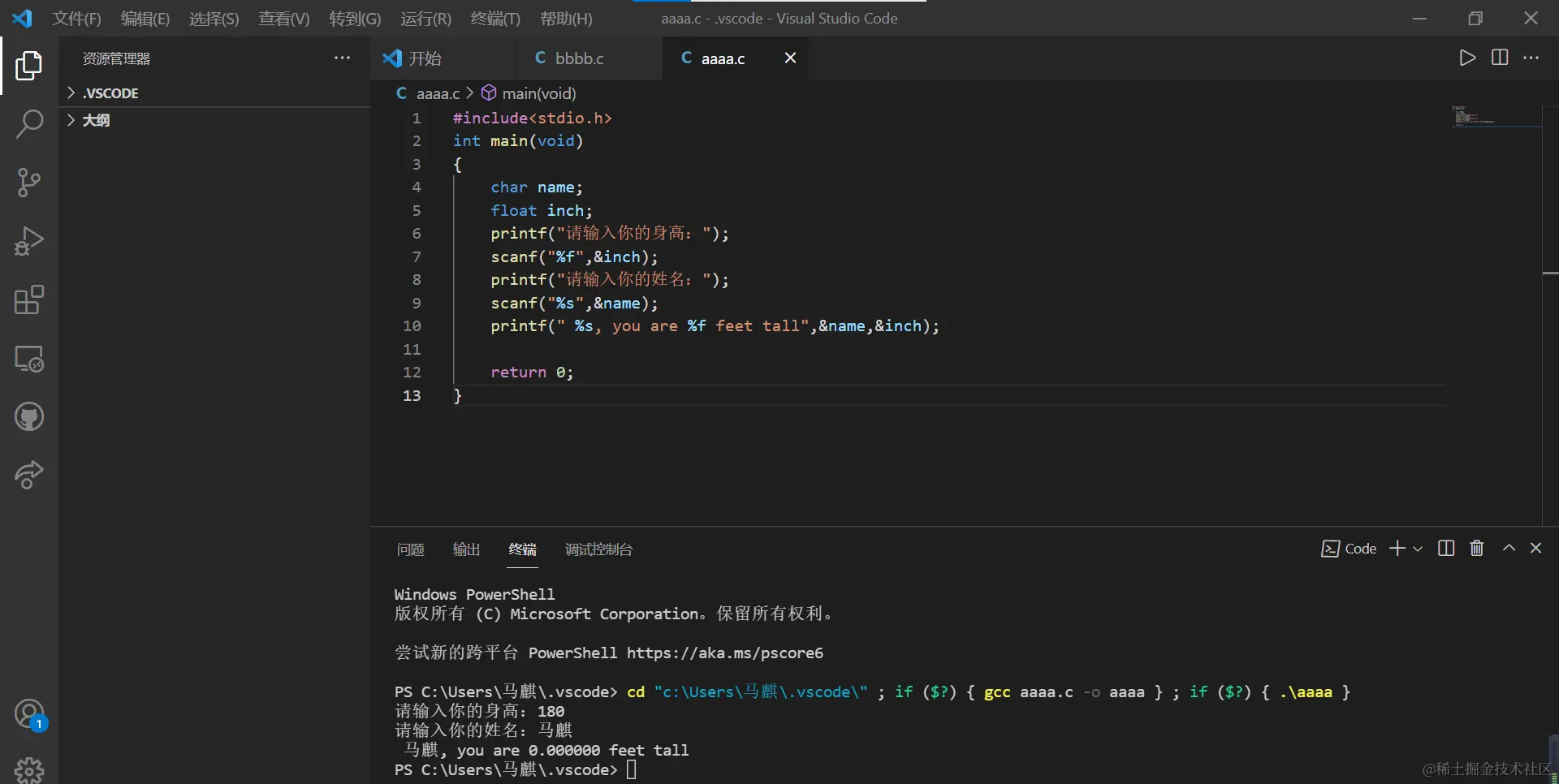Screen dimensions: 1559x784
Task: Open the 帮助(H) menu
Action: click(x=566, y=19)
